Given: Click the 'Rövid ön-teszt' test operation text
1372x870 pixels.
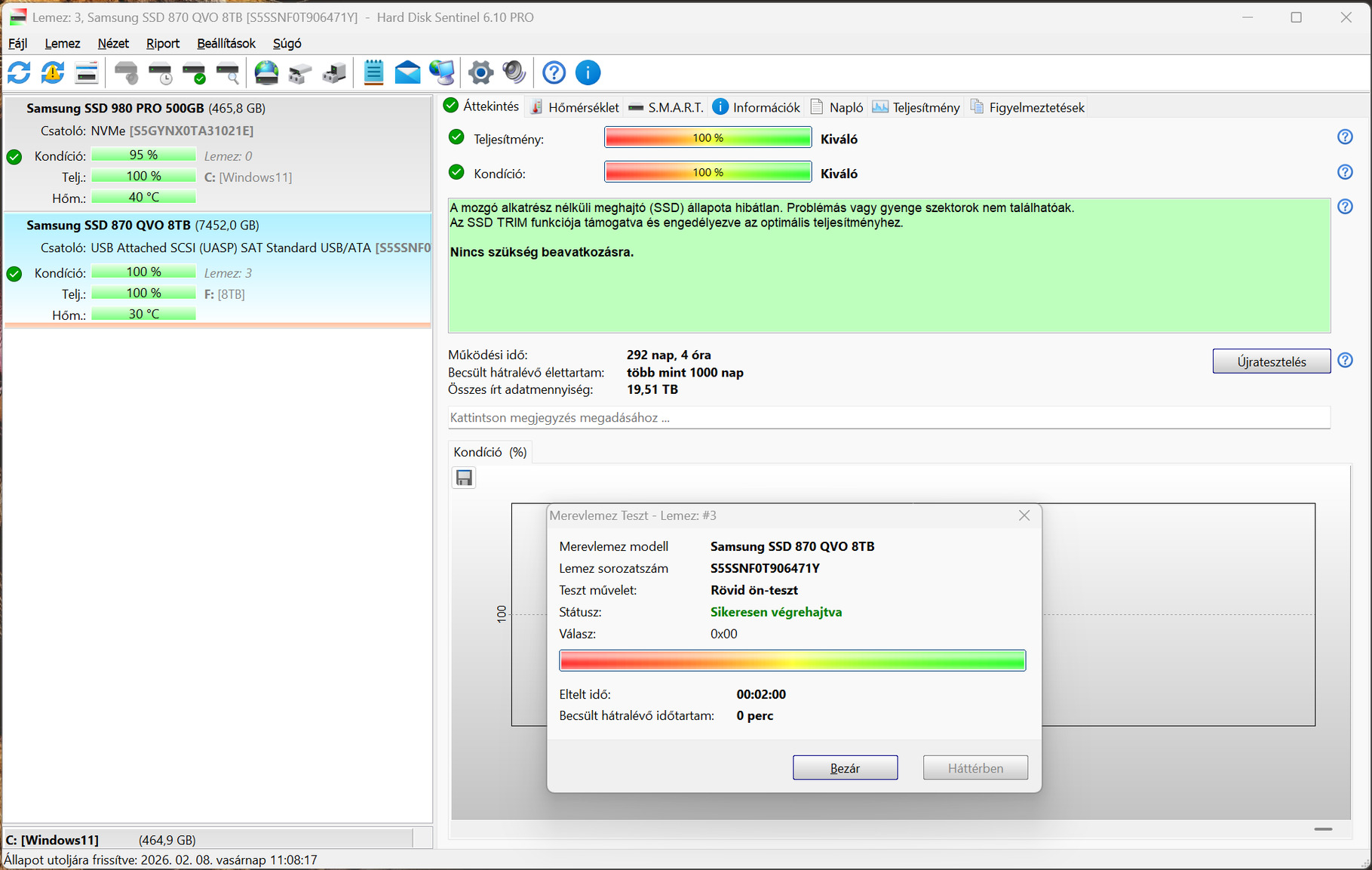Looking at the screenshot, I should (754, 590).
